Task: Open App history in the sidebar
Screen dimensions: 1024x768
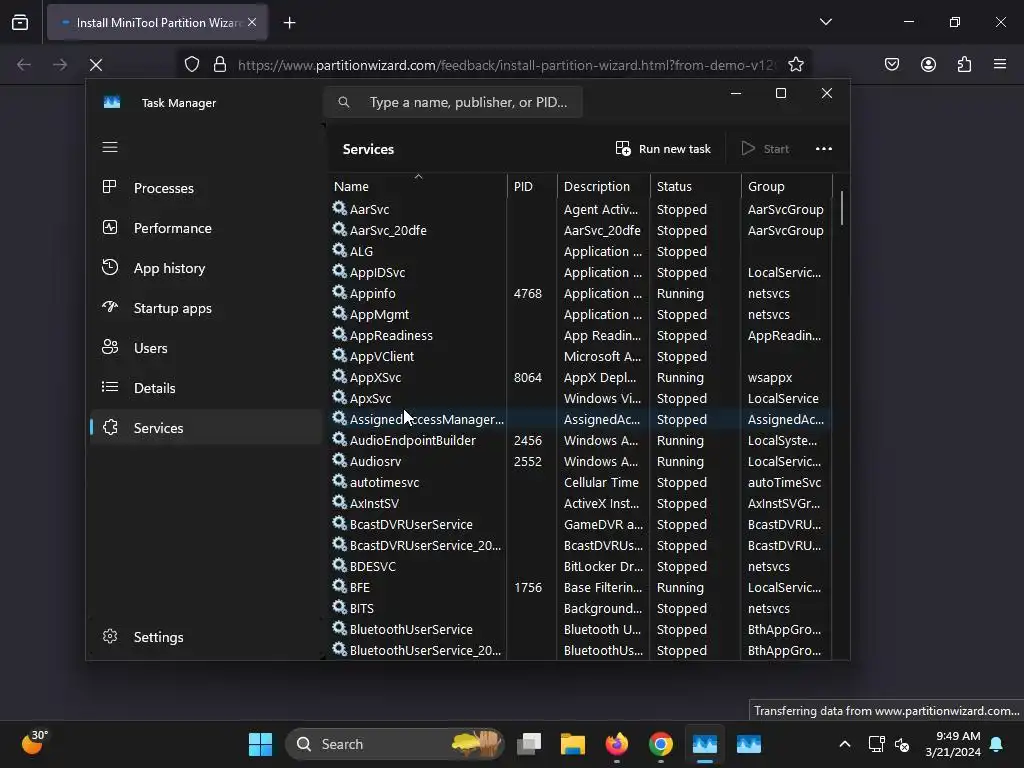Action: coord(205,268)
